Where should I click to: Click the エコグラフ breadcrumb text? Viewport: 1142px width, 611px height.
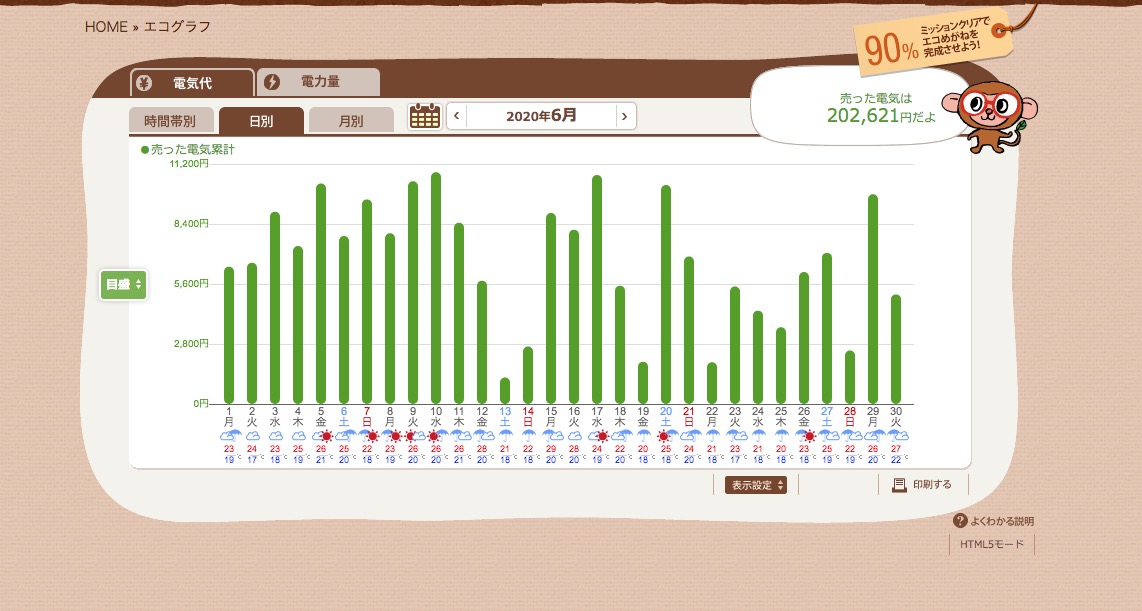point(177,27)
